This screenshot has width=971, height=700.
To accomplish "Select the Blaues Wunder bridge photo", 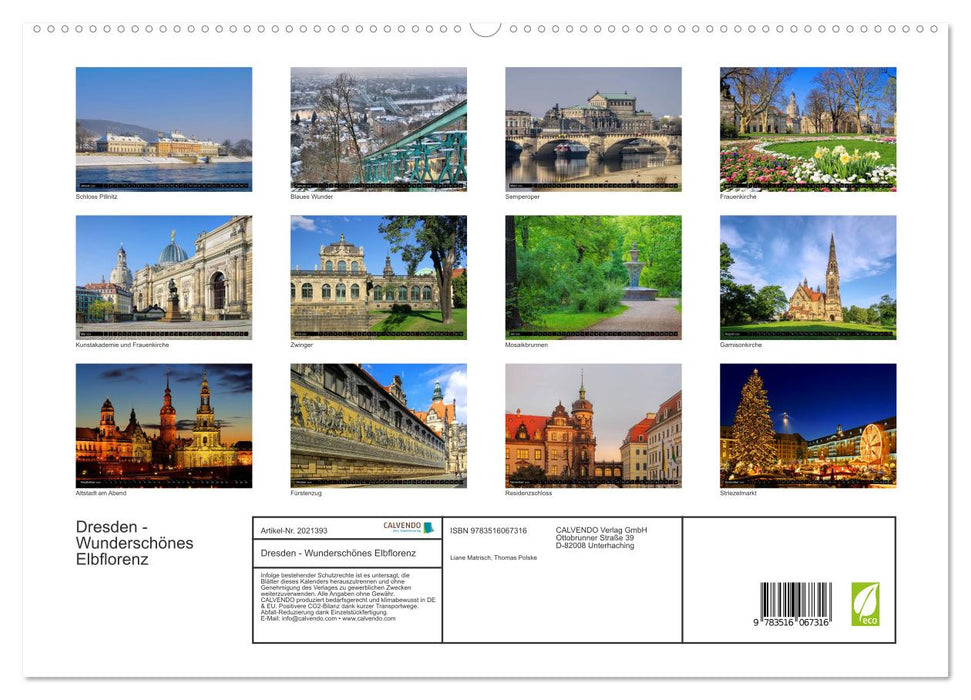I will click(378, 129).
